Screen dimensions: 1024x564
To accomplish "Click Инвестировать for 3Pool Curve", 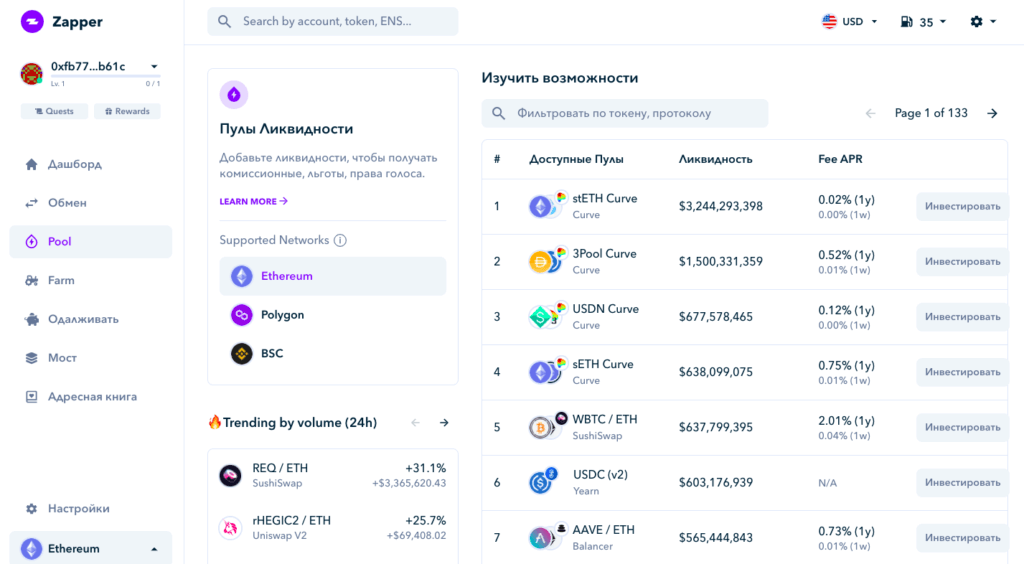I will pos(962,262).
